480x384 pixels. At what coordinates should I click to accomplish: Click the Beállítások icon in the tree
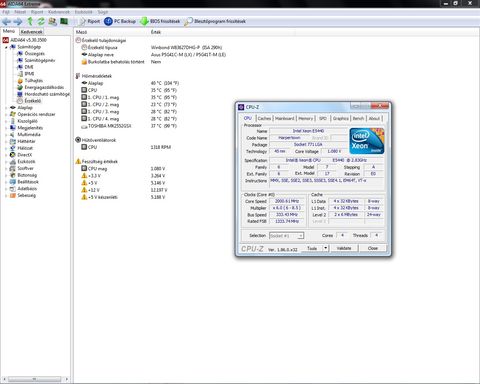[13, 182]
